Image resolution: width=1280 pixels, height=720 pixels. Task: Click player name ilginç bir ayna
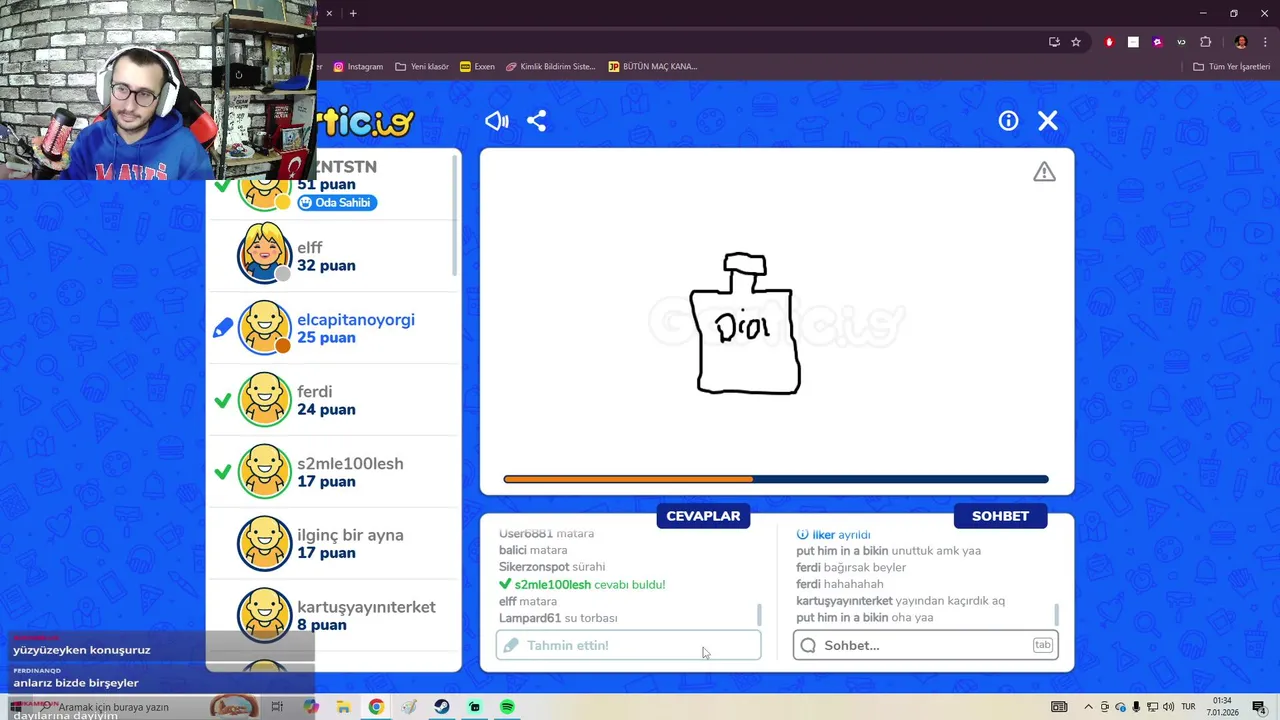click(x=350, y=535)
